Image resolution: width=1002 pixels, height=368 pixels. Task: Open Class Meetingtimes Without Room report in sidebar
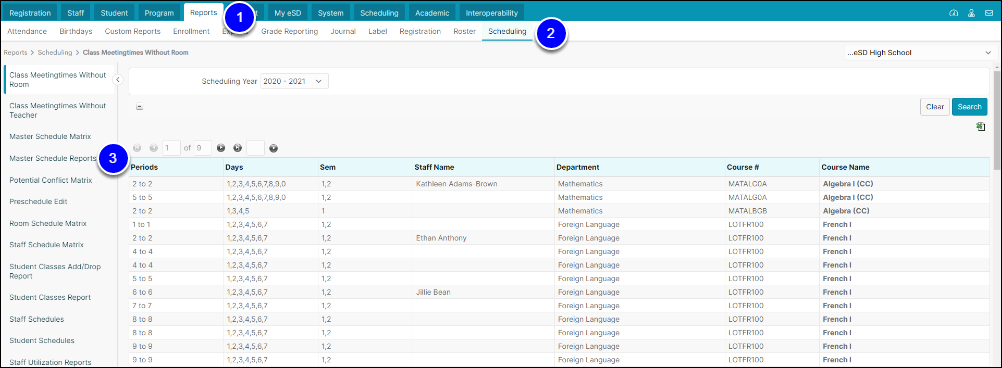click(x=58, y=79)
